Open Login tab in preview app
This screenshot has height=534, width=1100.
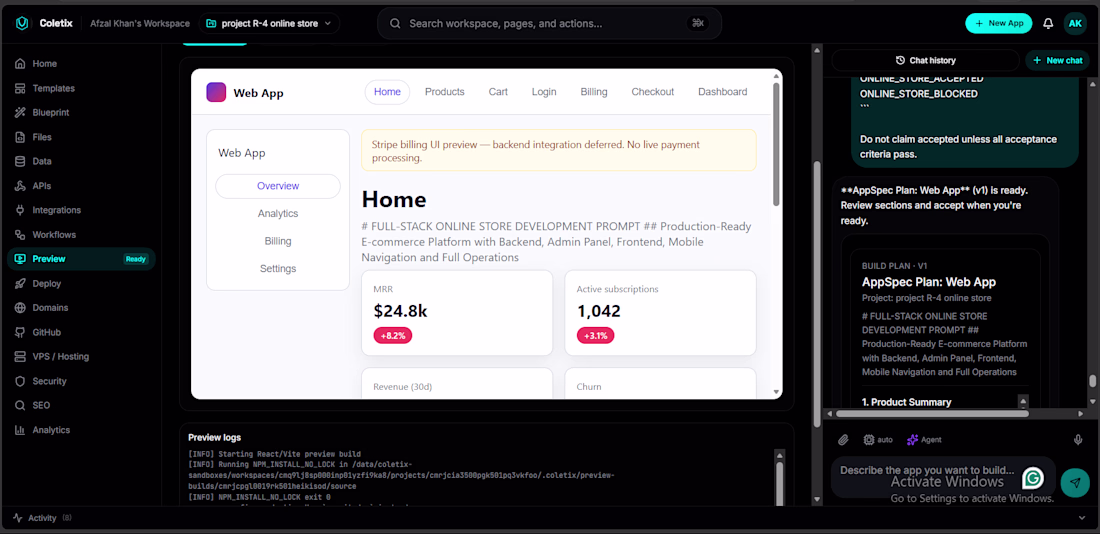pyautogui.click(x=544, y=92)
